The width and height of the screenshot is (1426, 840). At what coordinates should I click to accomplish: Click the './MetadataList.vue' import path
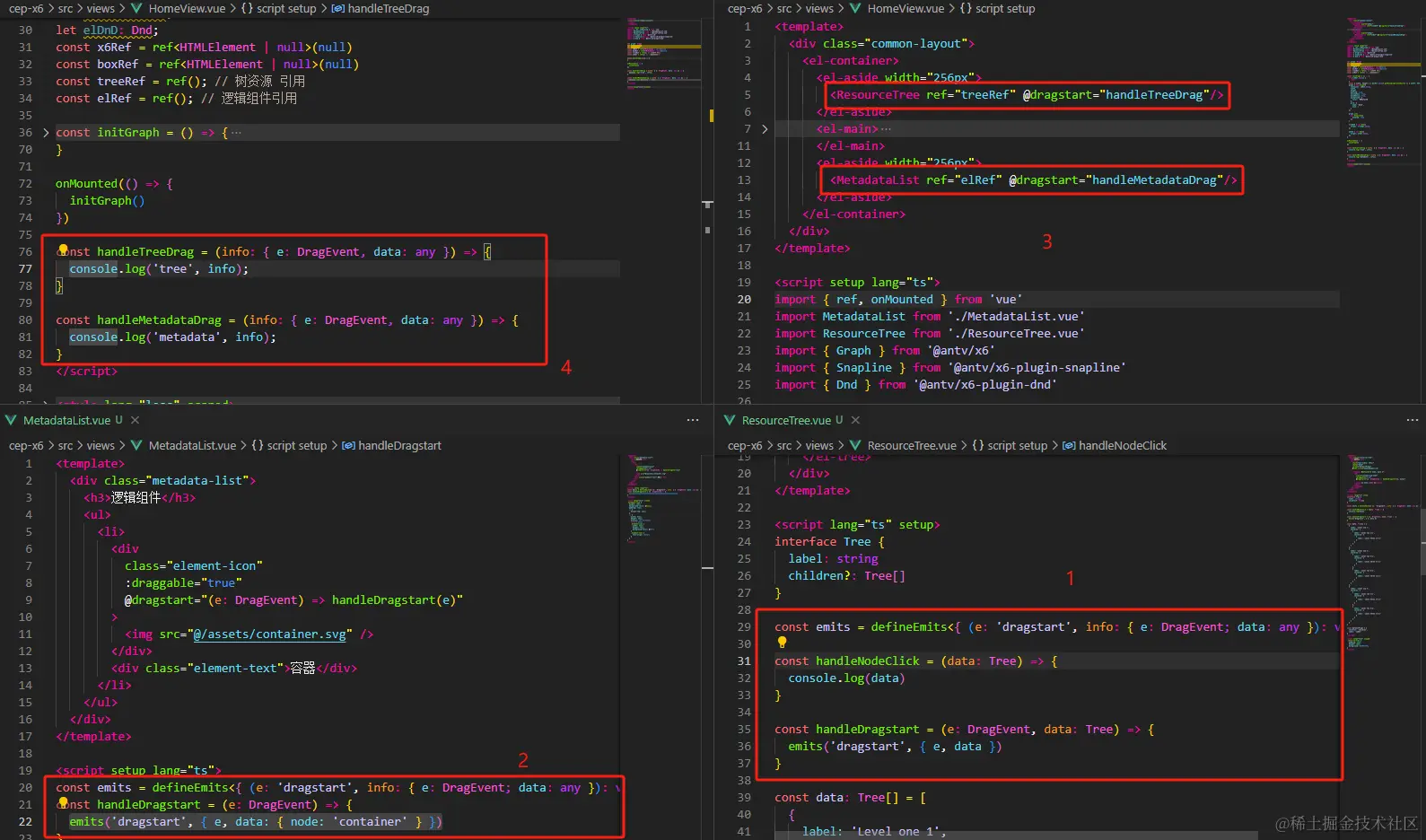coord(1016,317)
